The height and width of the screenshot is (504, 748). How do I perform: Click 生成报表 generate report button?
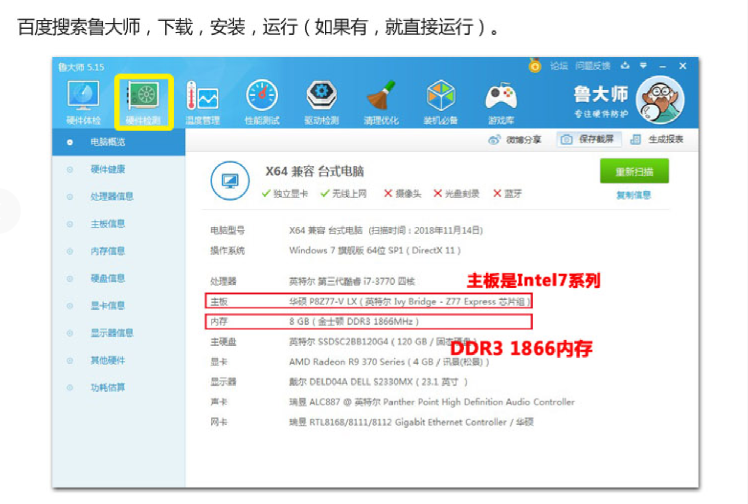coord(657,139)
